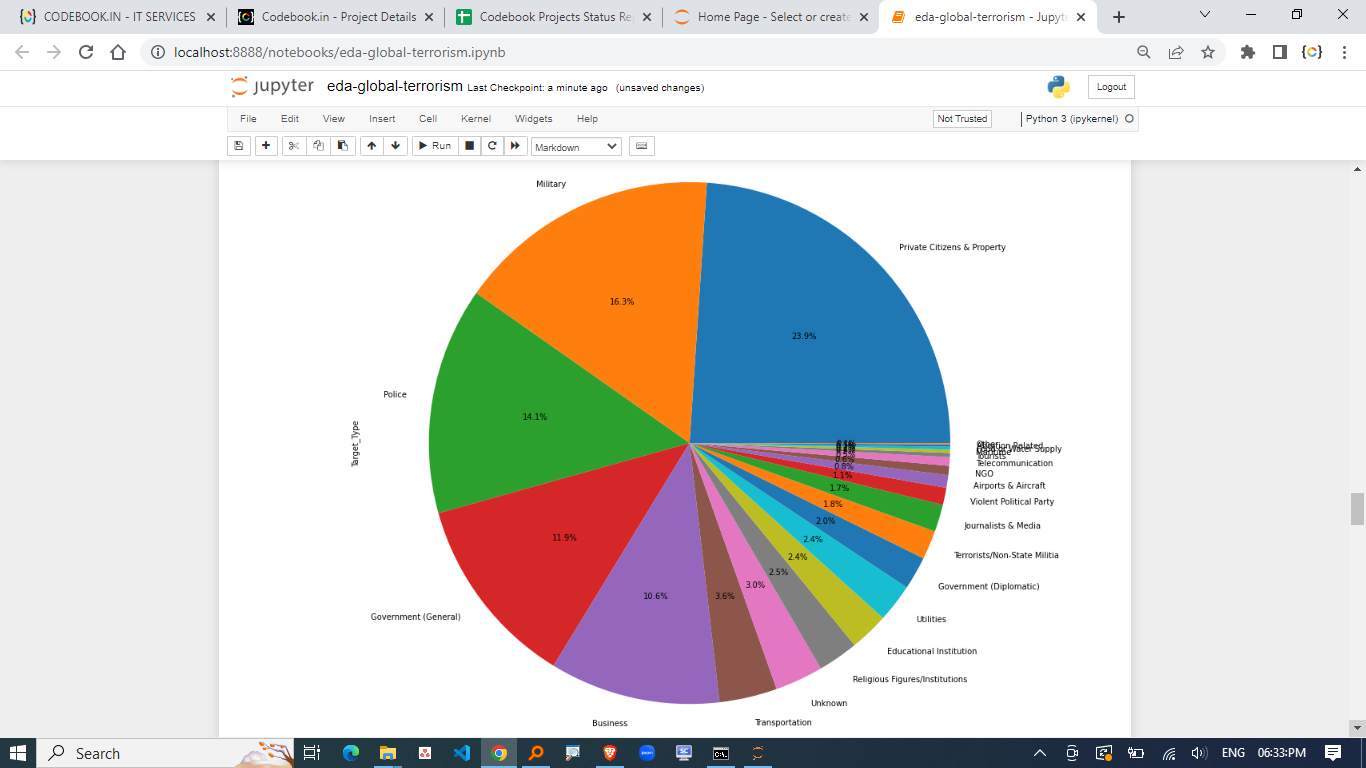Open the Help menu
The height and width of the screenshot is (768, 1366).
588,119
